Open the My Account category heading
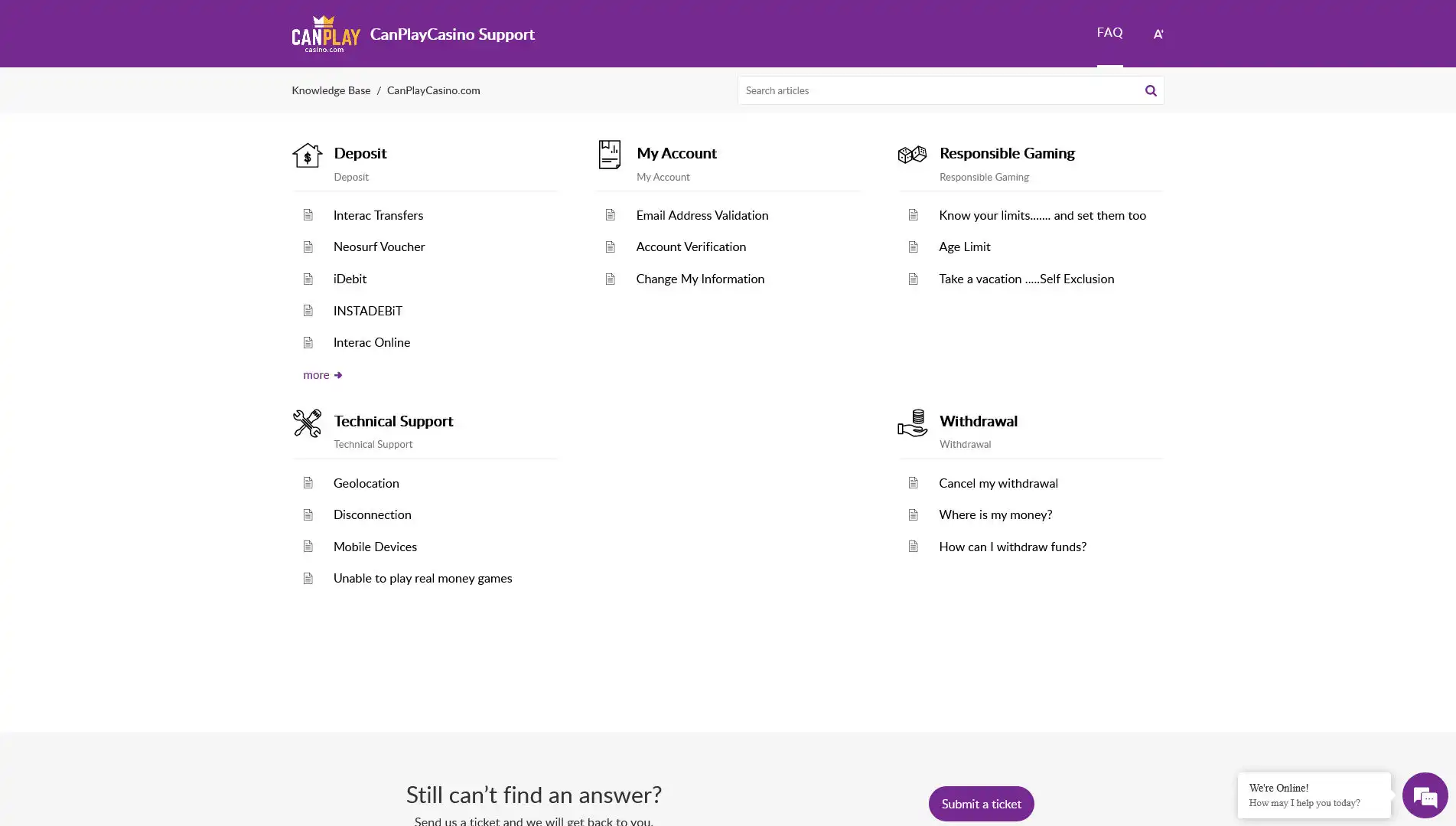This screenshot has width=1456, height=826. [x=676, y=153]
